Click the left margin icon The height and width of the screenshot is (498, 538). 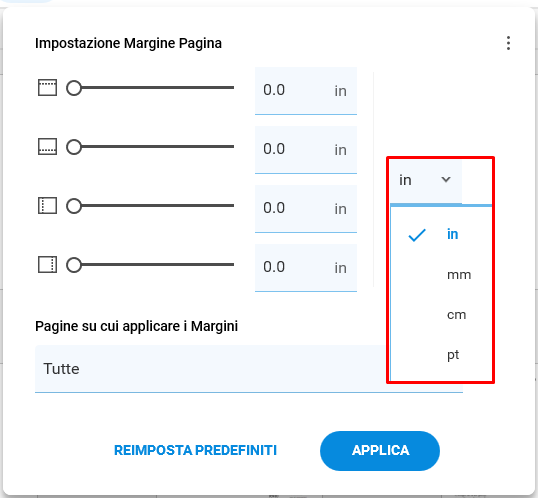pyautogui.click(x=47, y=206)
